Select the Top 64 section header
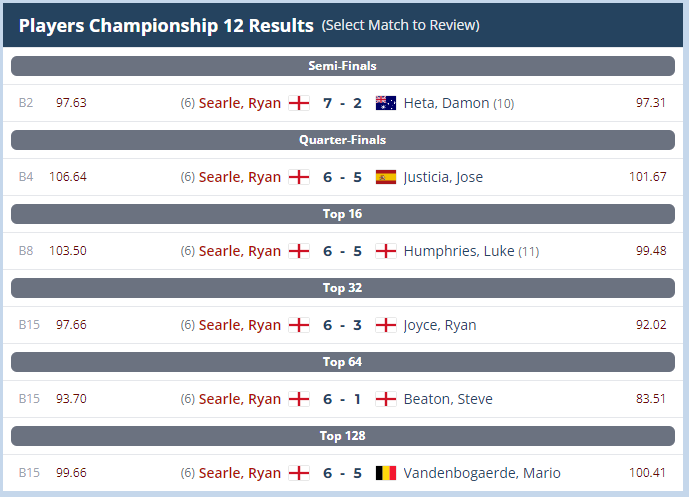 click(343, 362)
